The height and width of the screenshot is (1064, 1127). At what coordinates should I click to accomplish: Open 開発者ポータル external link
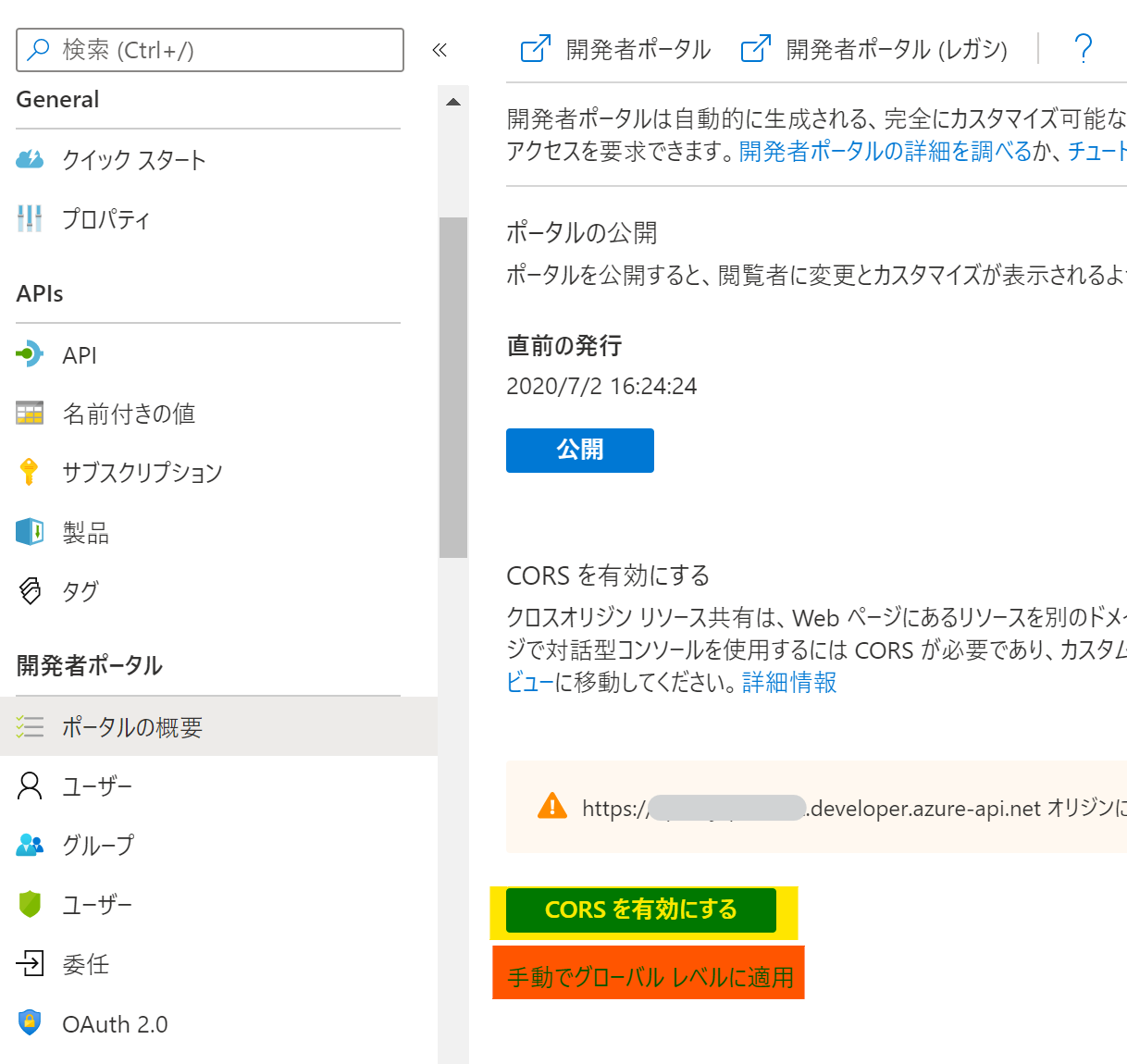[x=615, y=49]
